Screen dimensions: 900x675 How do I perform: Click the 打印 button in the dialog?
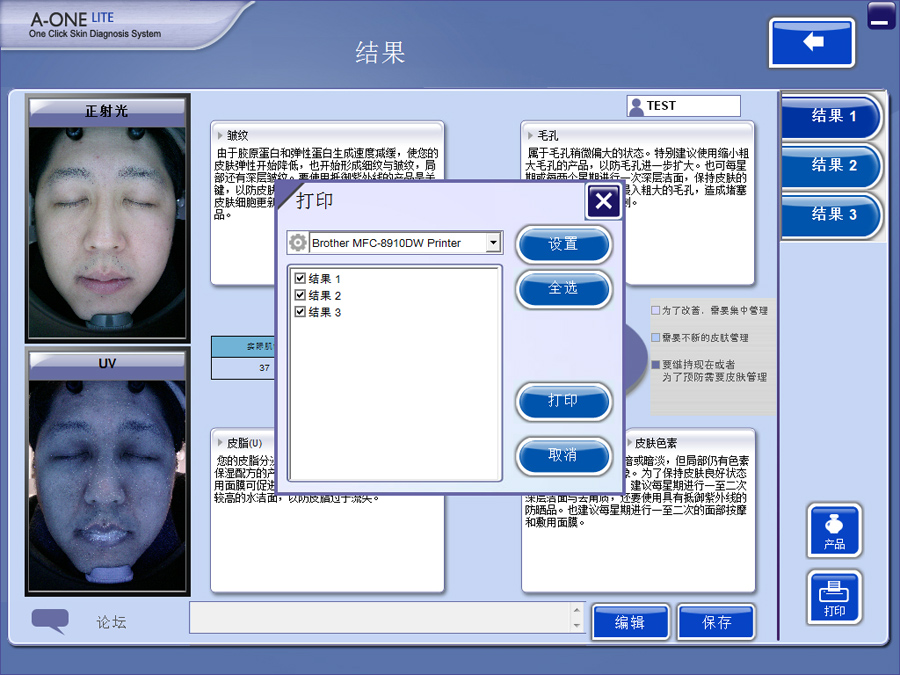pos(563,401)
